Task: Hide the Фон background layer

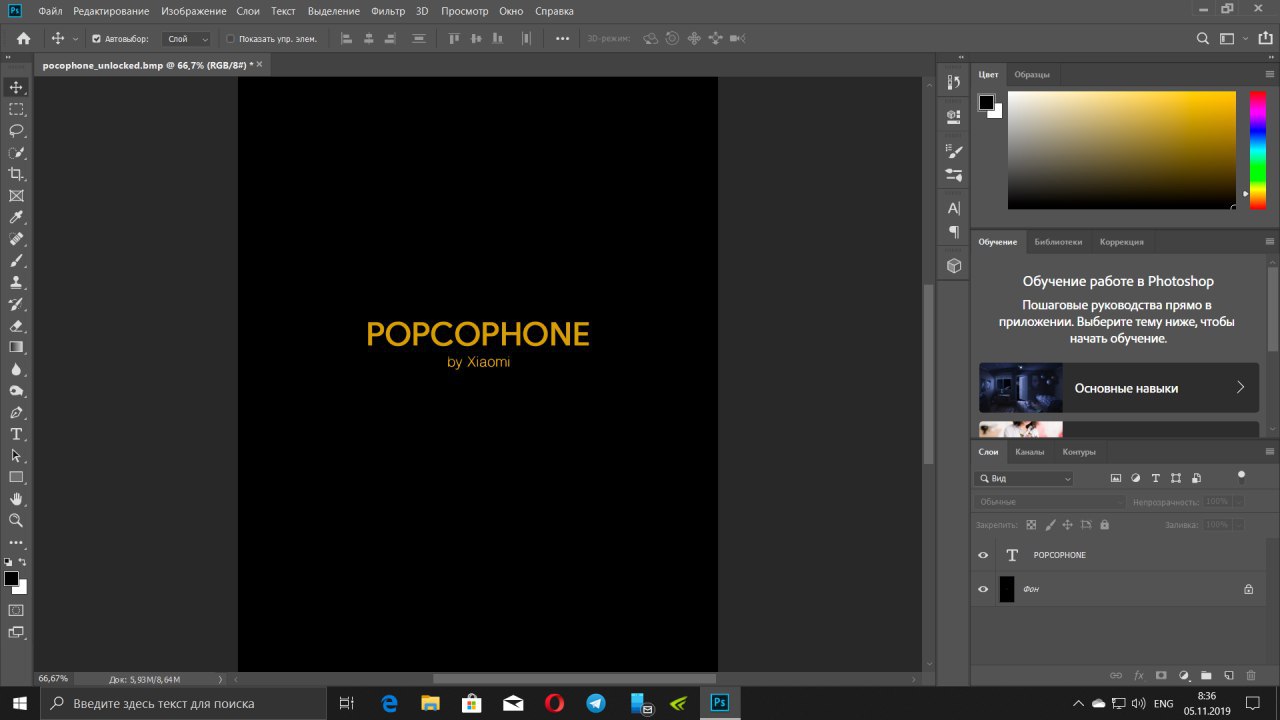Action: (983, 589)
